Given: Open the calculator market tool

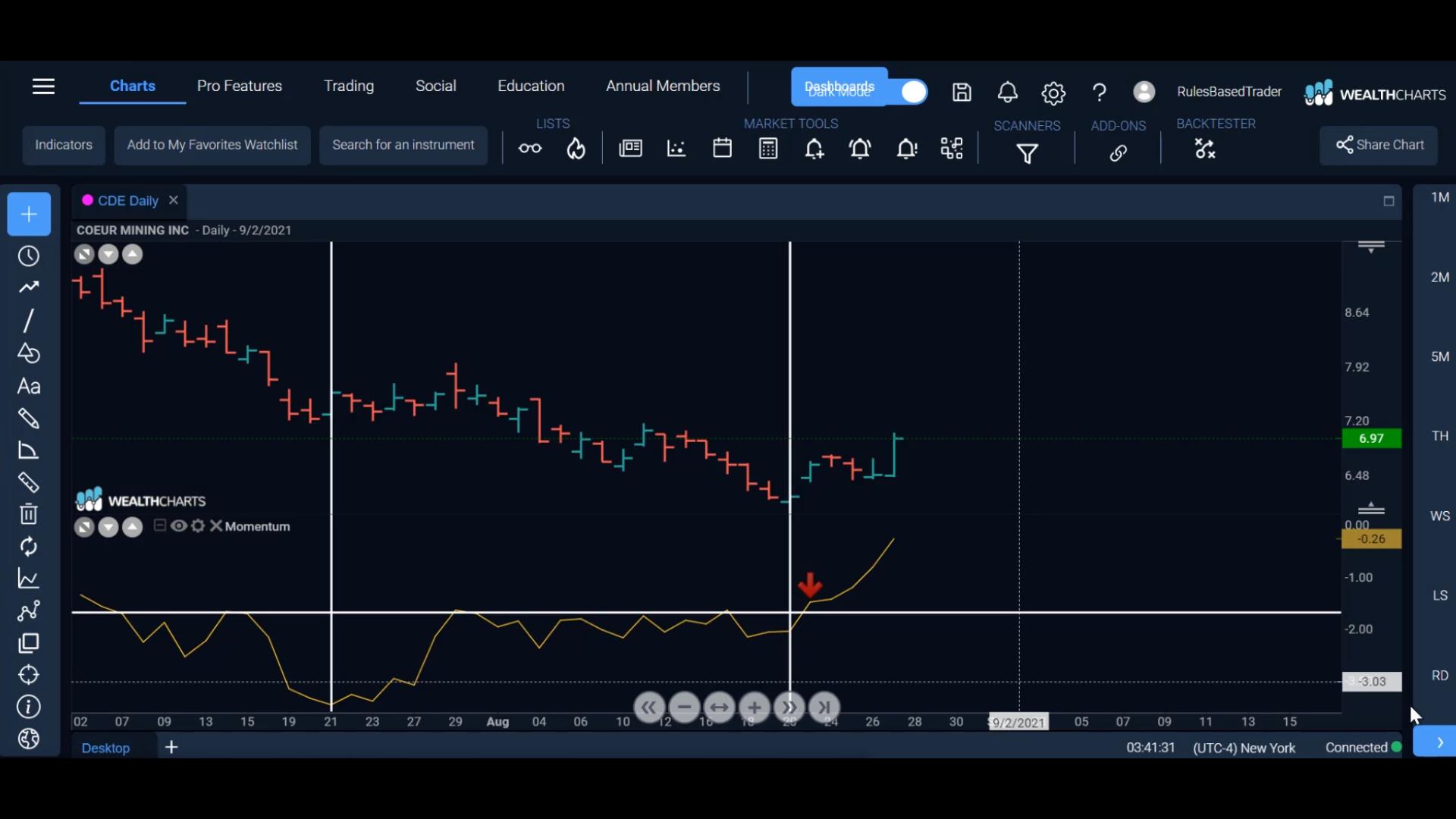Looking at the screenshot, I should [768, 149].
